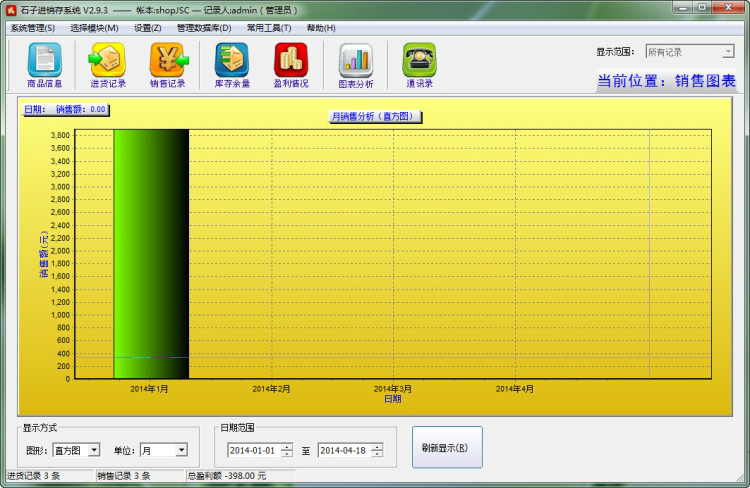Click the app icon in the title bar

[10, 8]
